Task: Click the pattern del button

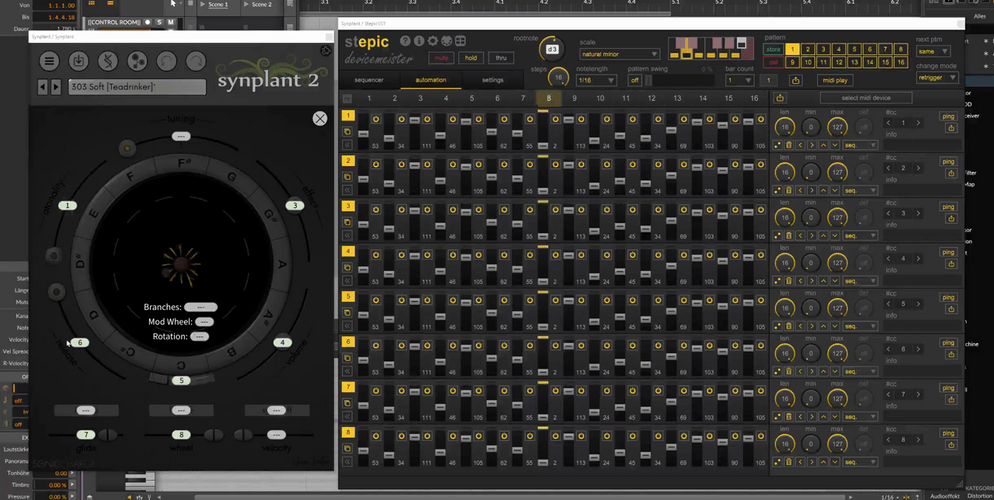Action: point(773,62)
